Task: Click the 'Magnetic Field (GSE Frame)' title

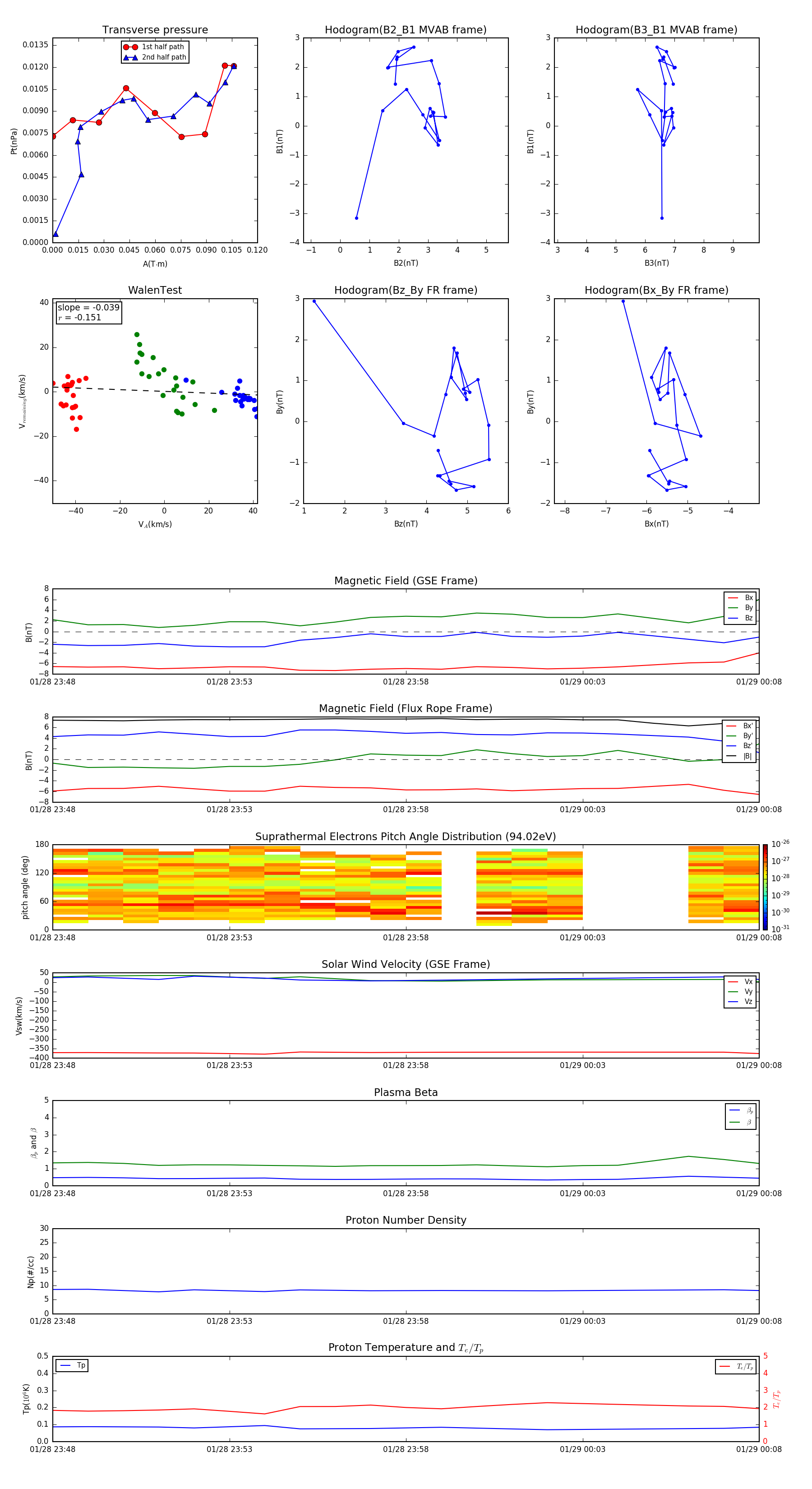Action: pos(406,581)
